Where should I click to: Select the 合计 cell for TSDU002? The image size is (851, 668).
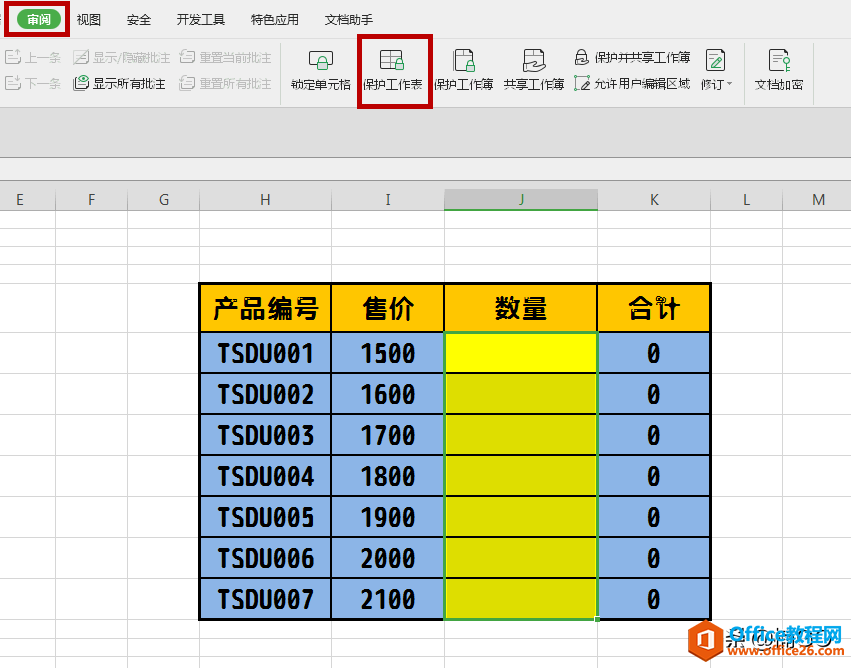coord(654,394)
